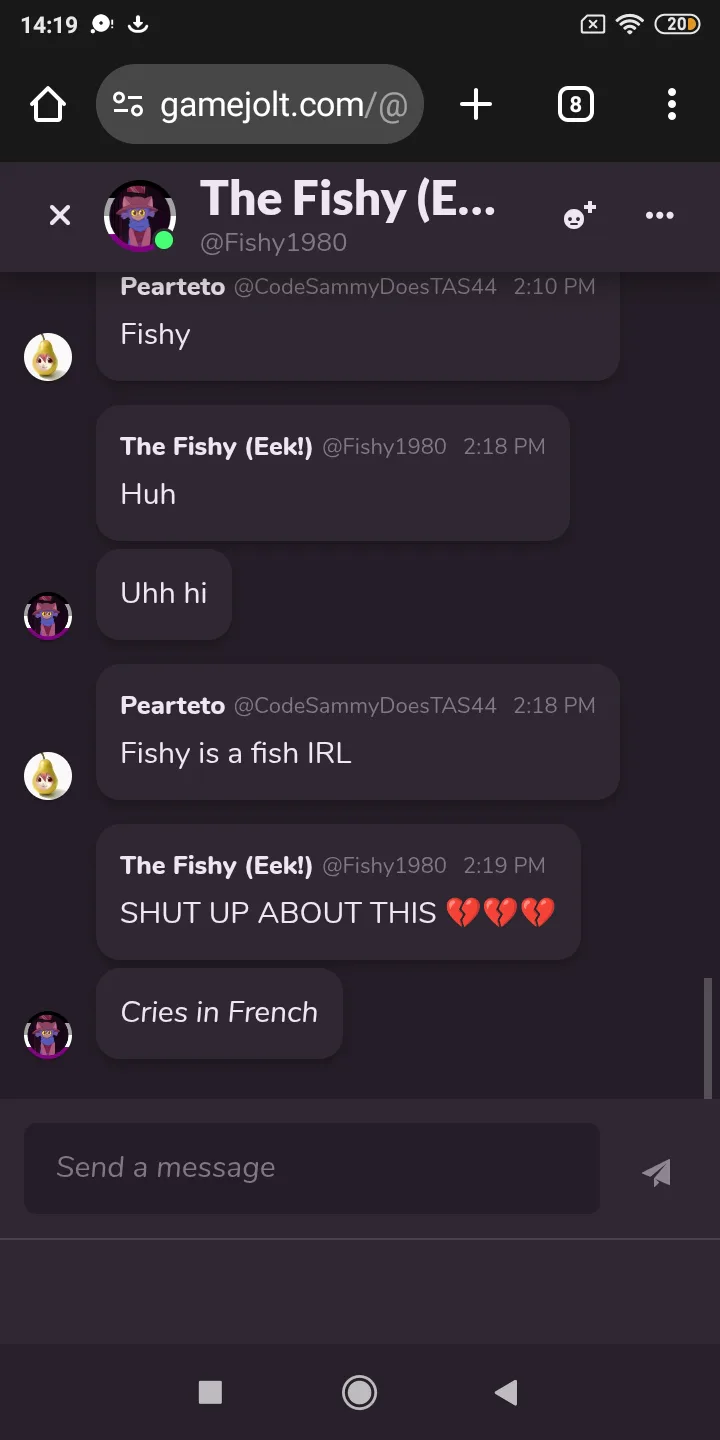Viewport: 720px width, 1440px height.
Task: Click the chat scrollbar thumb
Action: 708,1036
